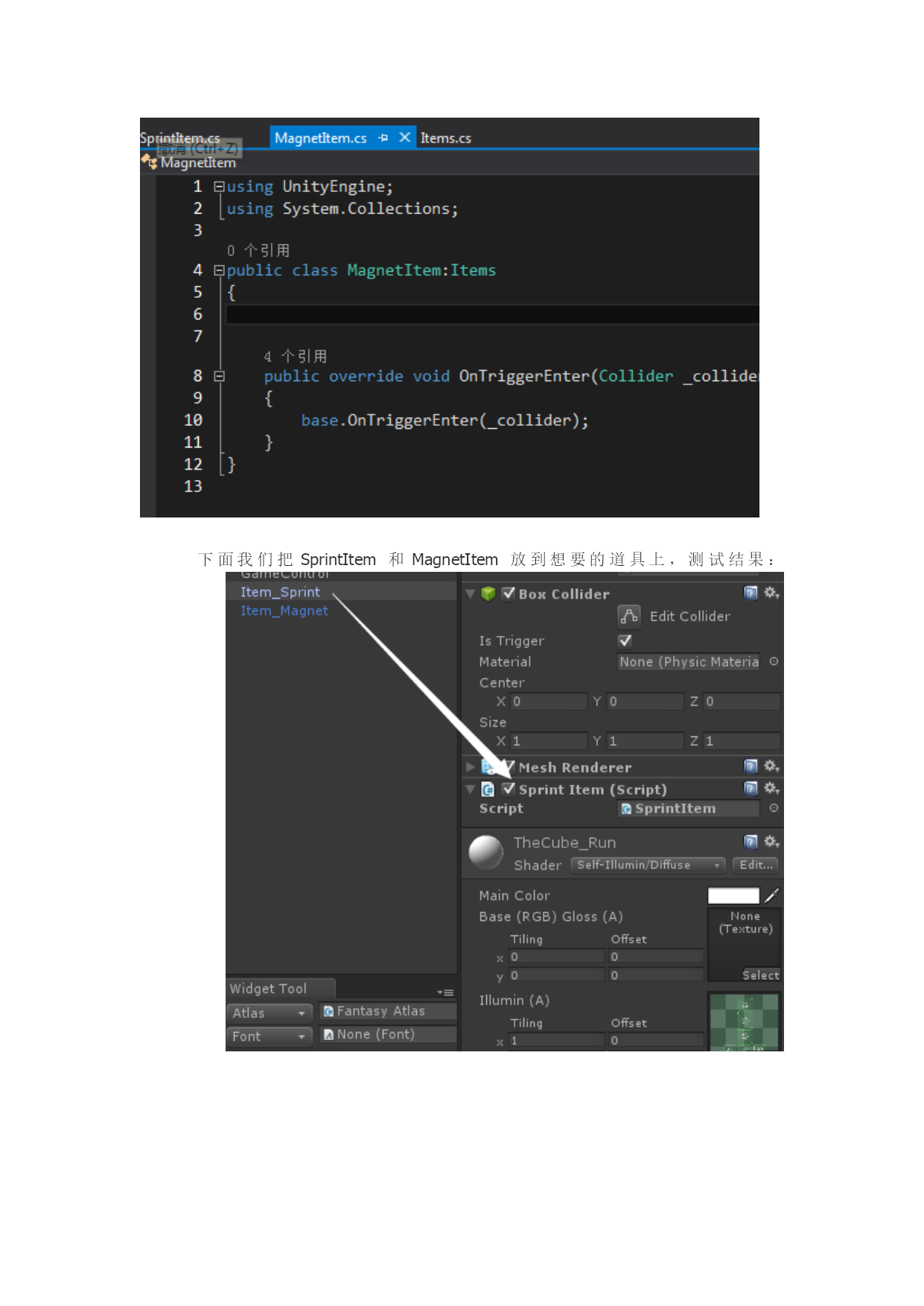Select Item_Sprint in the hierarchy
The width and height of the screenshot is (924, 1306).
280,592
